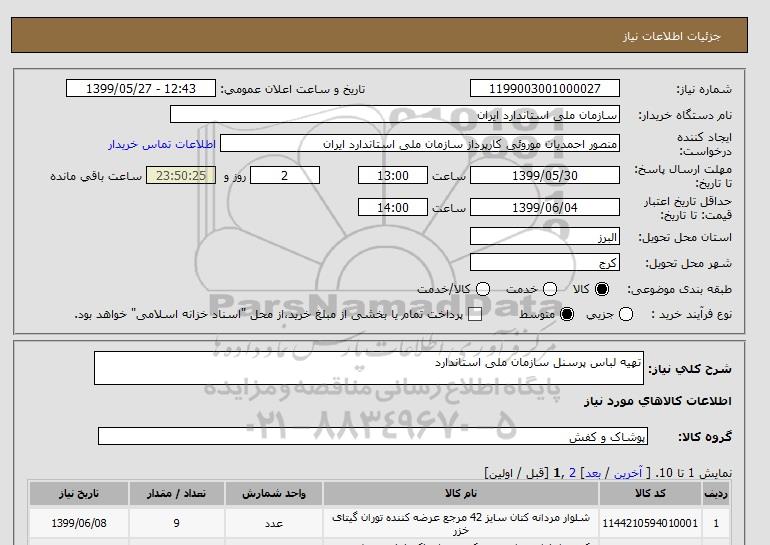The width and height of the screenshot is (770, 545).
Task: Click the request creator name field
Action: click(x=420, y=144)
